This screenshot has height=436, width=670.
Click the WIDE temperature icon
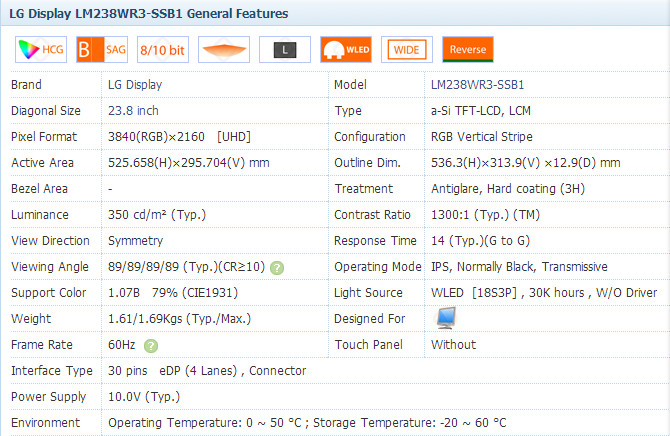pyautogui.click(x=407, y=50)
